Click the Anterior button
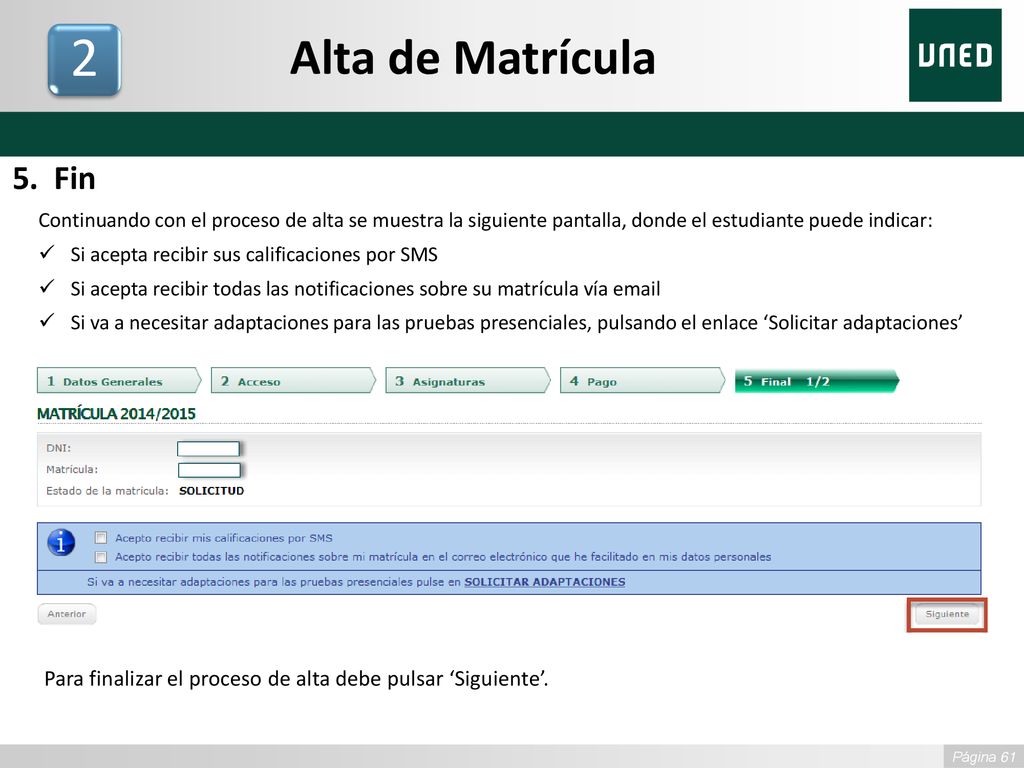Viewport: 1024px width, 768px height. 67,614
